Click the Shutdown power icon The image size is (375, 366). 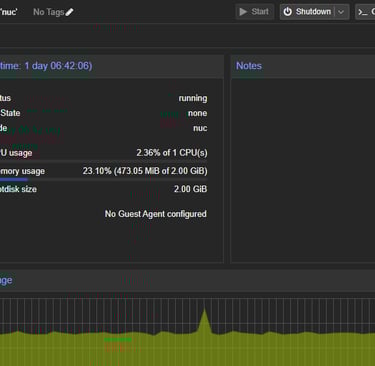[x=287, y=12]
